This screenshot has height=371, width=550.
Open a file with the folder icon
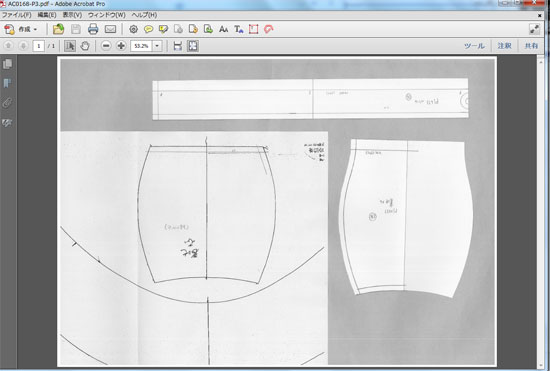[59, 29]
